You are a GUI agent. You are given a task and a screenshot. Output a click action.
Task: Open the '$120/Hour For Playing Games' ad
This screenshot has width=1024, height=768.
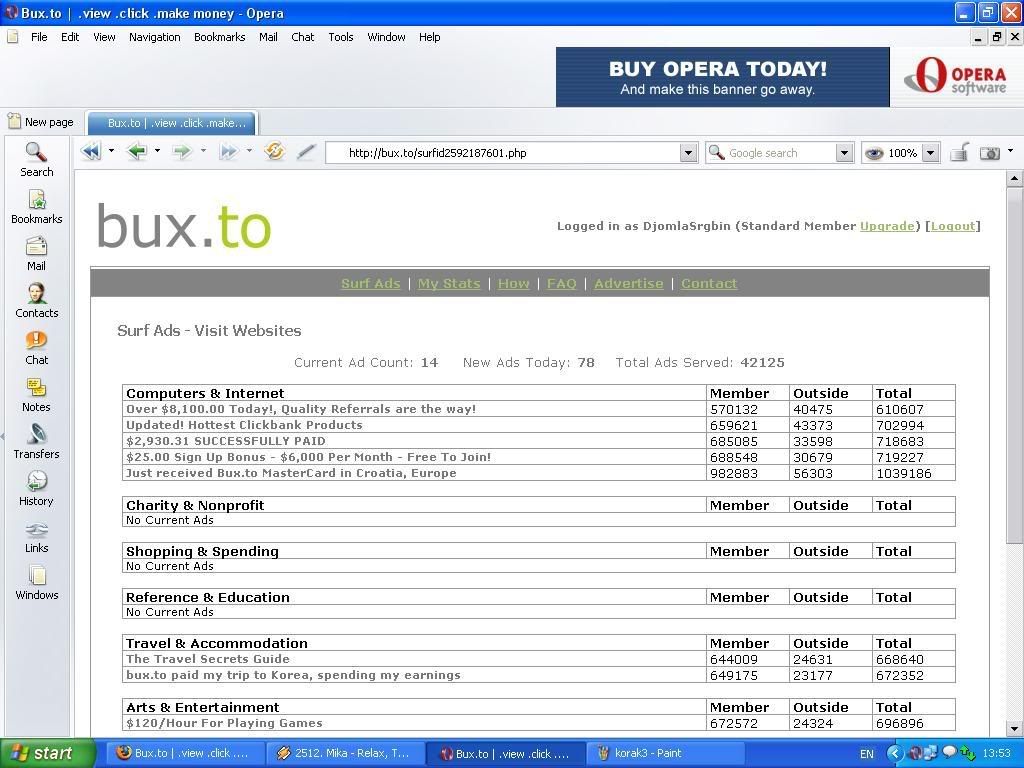point(224,723)
